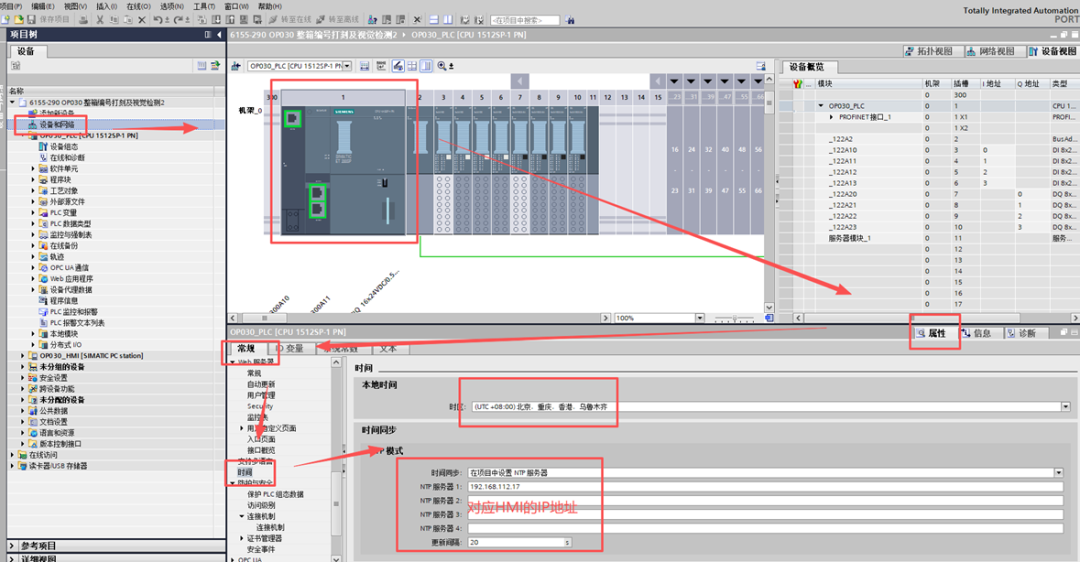The image size is (1080, 562).
Task: Open the 时区 time zone dropdown
Action: pos(1066,407)
